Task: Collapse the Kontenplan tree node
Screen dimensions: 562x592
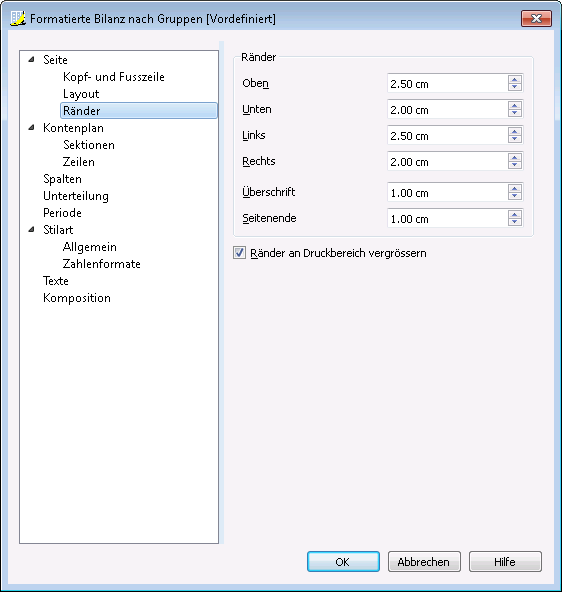Action: point(32,128)
